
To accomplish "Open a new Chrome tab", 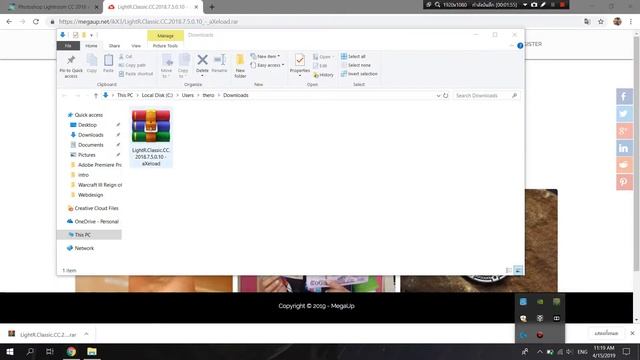I will pos(211,7).
